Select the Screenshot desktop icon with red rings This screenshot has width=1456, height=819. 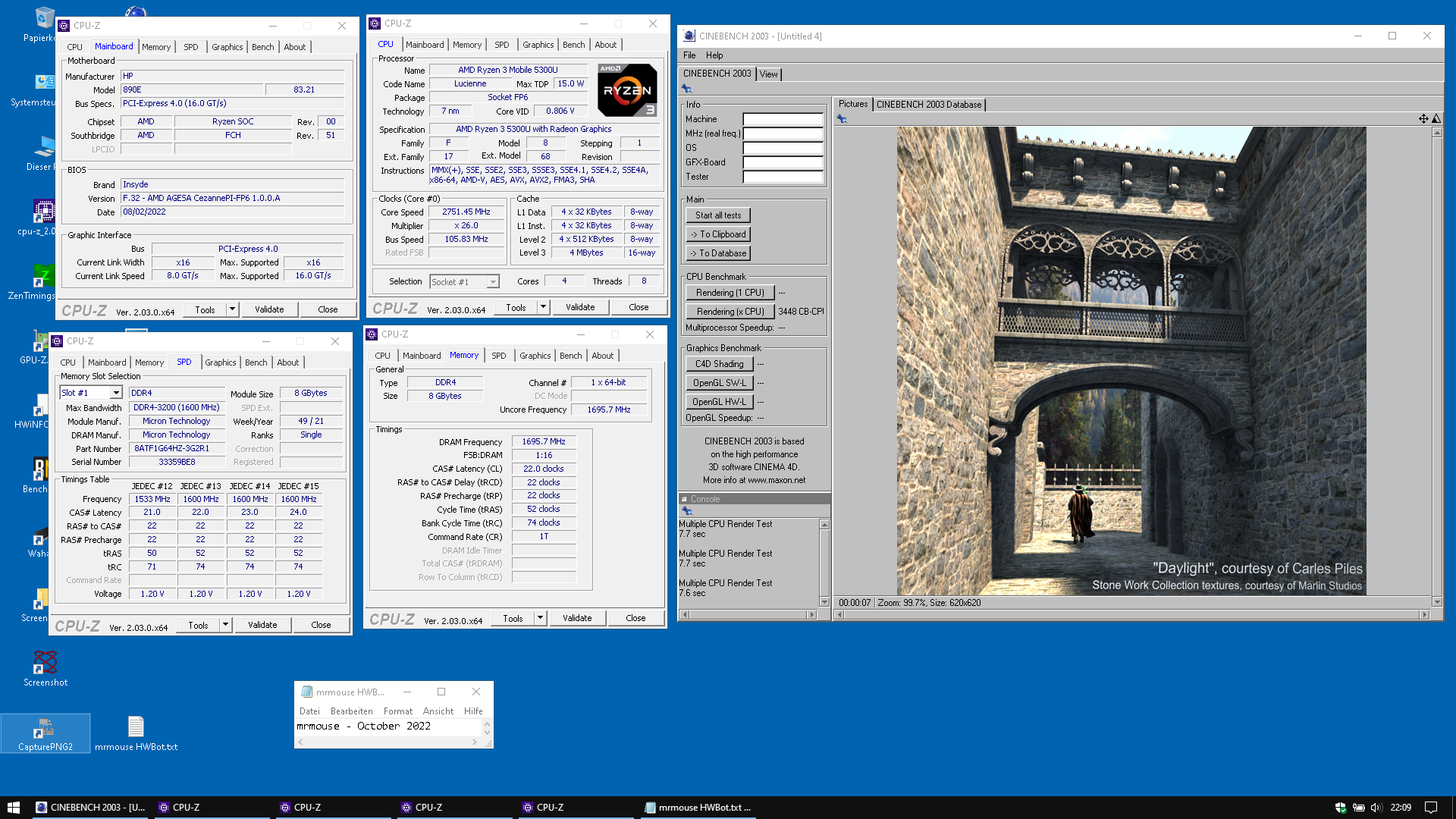(45, 669)
